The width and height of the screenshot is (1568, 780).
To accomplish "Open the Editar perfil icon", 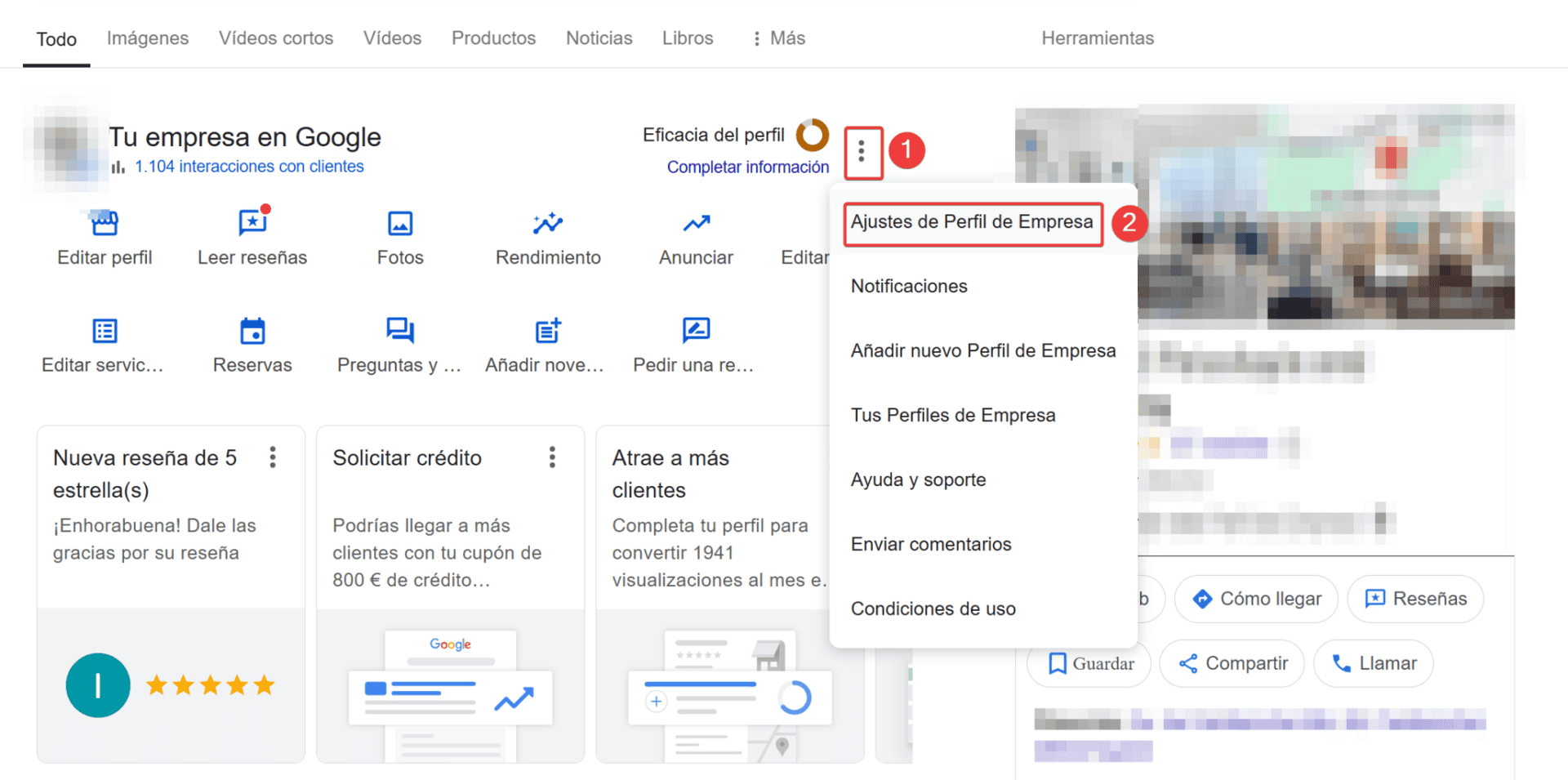I will point(104,222).
